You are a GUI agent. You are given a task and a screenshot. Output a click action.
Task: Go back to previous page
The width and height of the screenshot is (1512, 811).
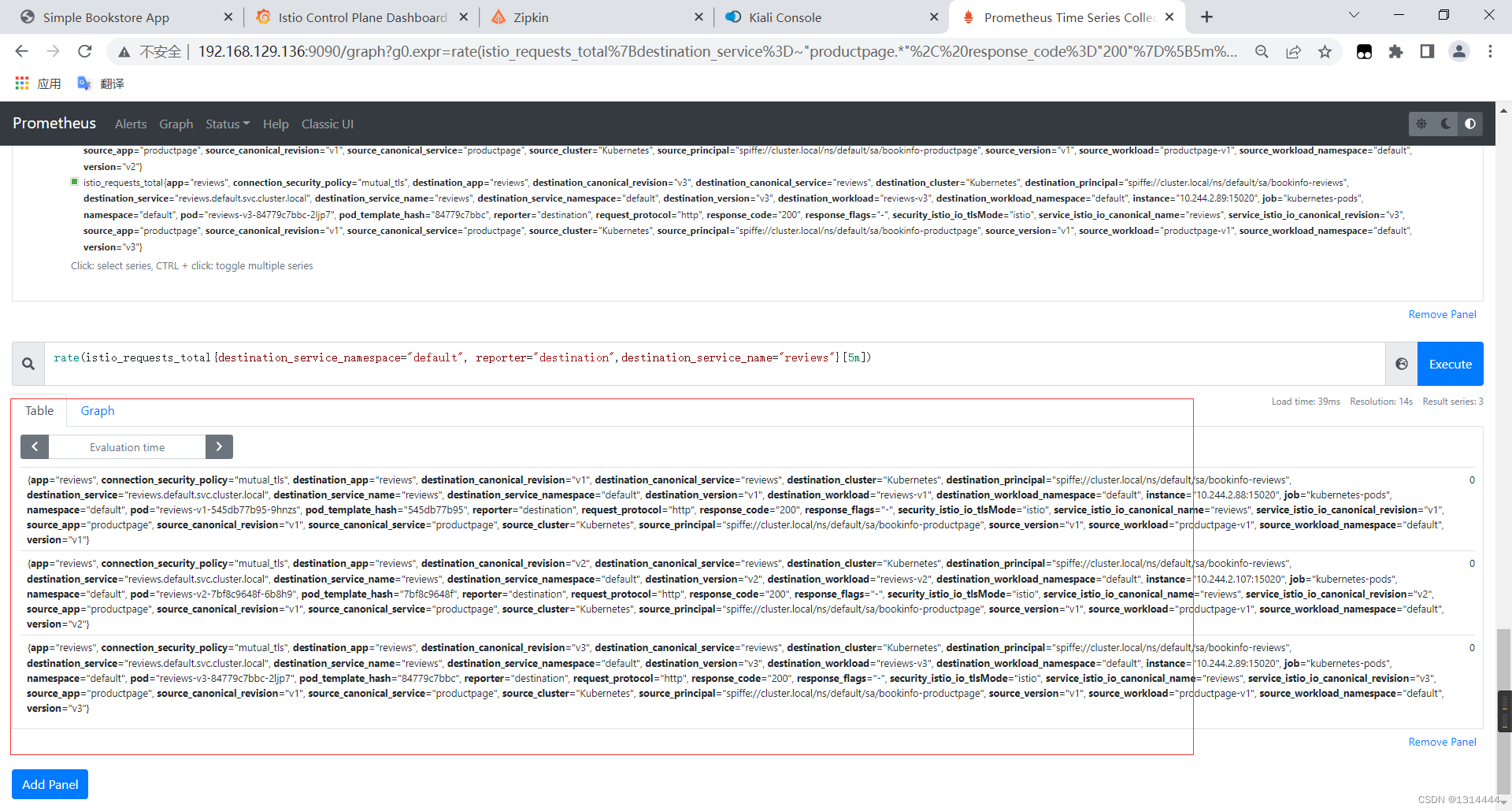tap(21, 51)
